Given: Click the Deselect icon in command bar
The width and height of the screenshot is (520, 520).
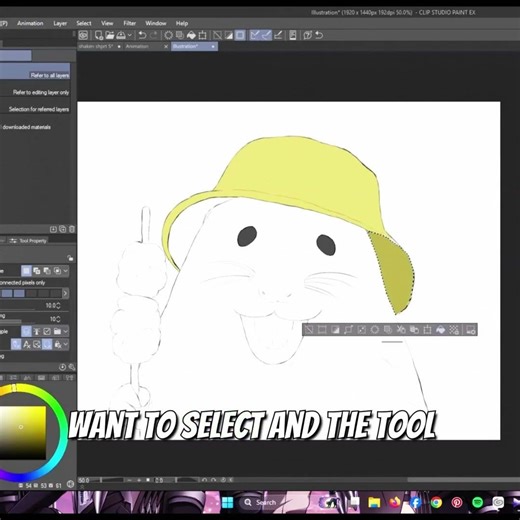Looking at the screenshot, I should pyautogui.click(x=217, y=35).
